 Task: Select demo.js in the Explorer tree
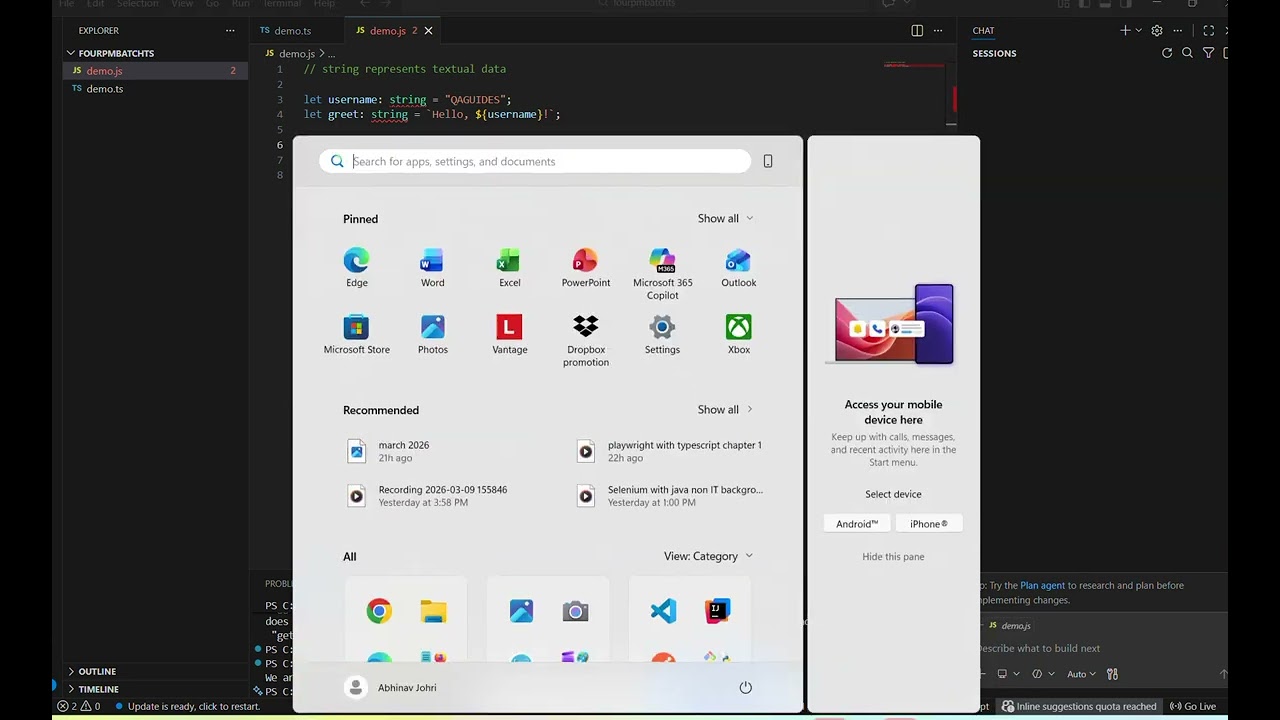pyautogui.click(x=155, y=71)
